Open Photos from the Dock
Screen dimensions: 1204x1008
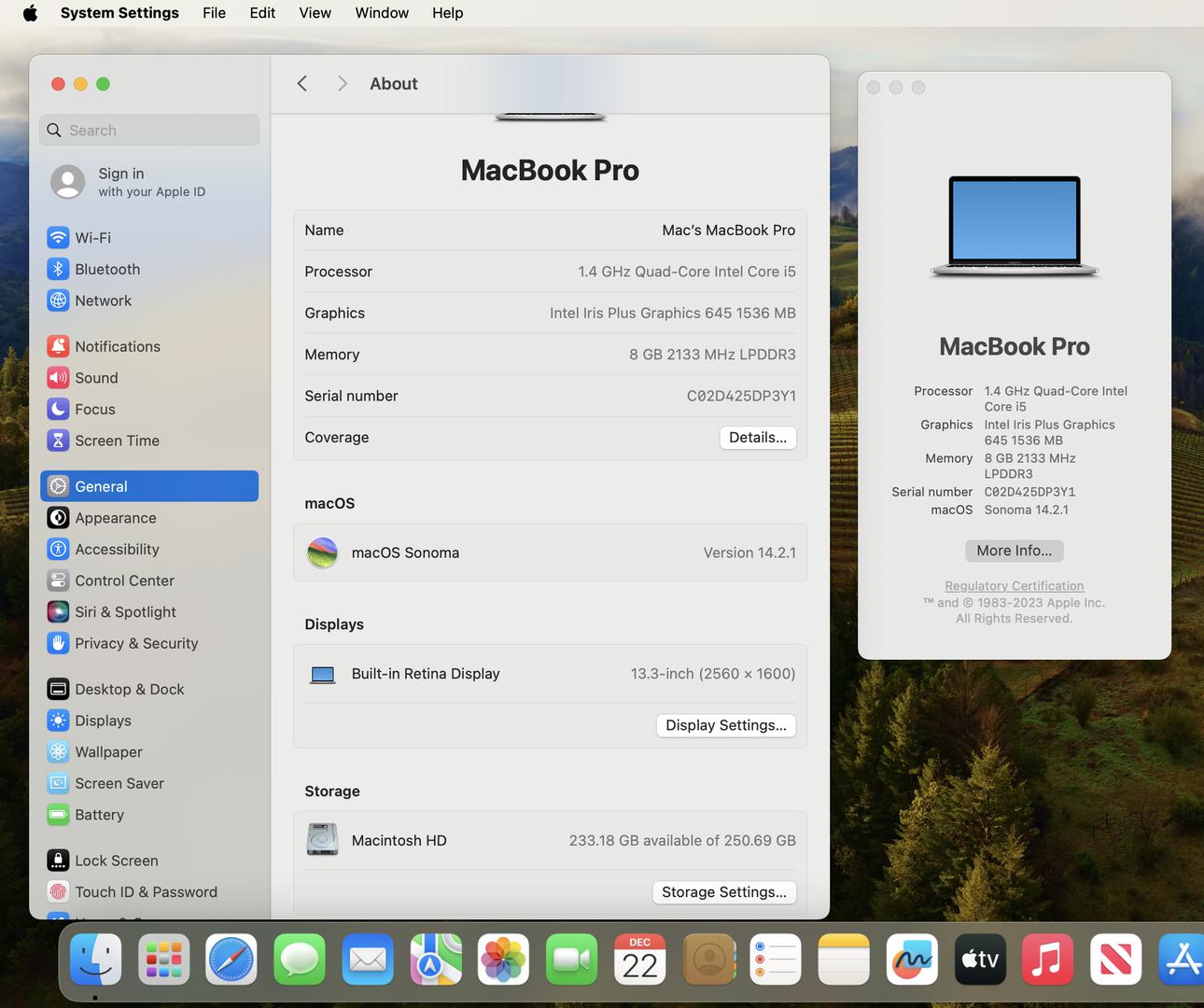click(504, 959)
